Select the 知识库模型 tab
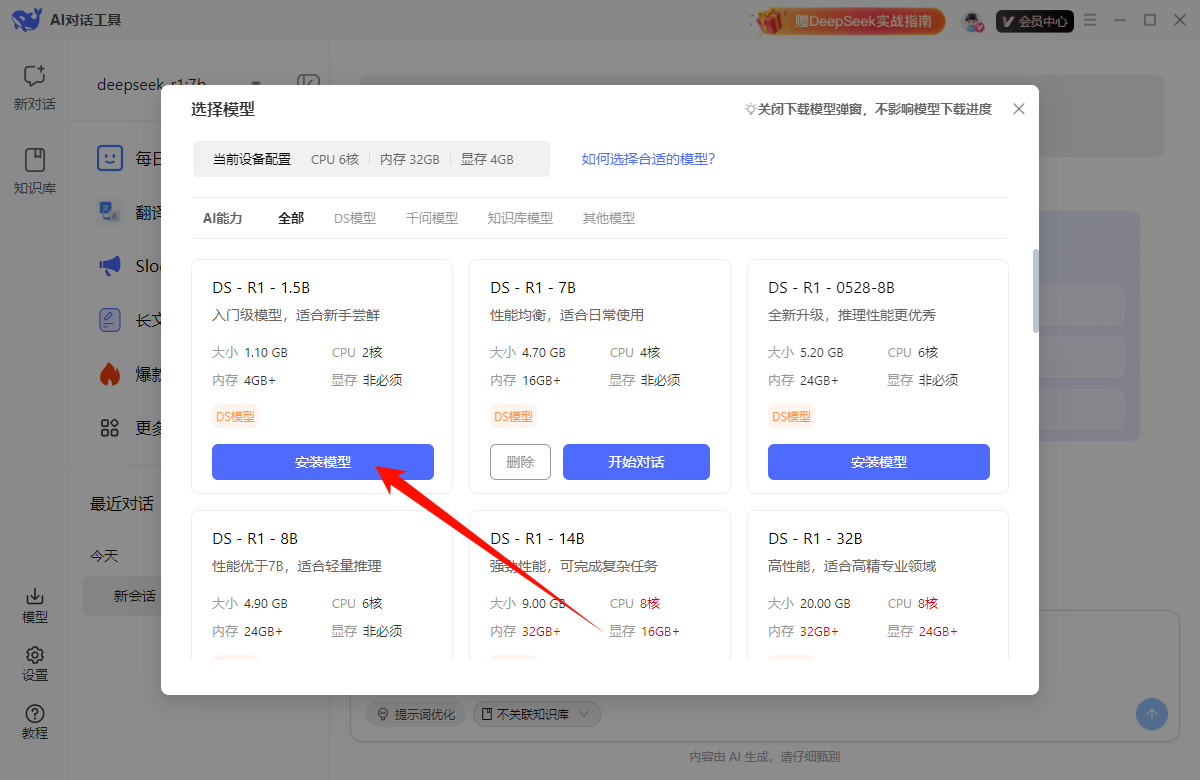This screenshot has height=780, width=1200. tap(520, 218)
